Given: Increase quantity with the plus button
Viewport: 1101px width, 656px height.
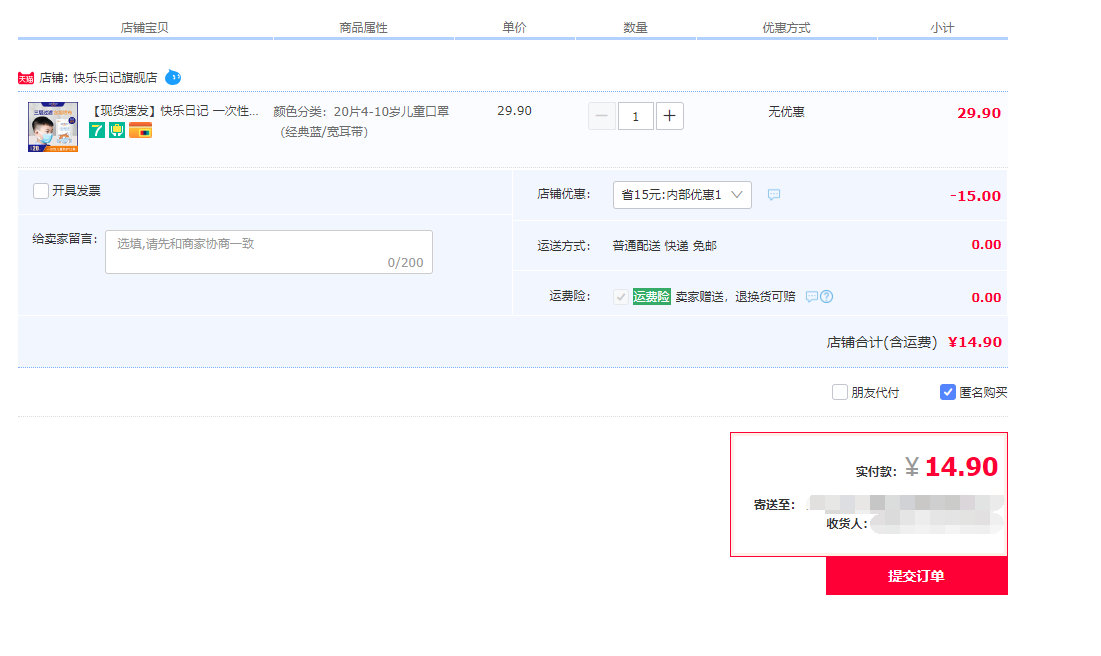Looking at the screenshot, I should point(670,116).
